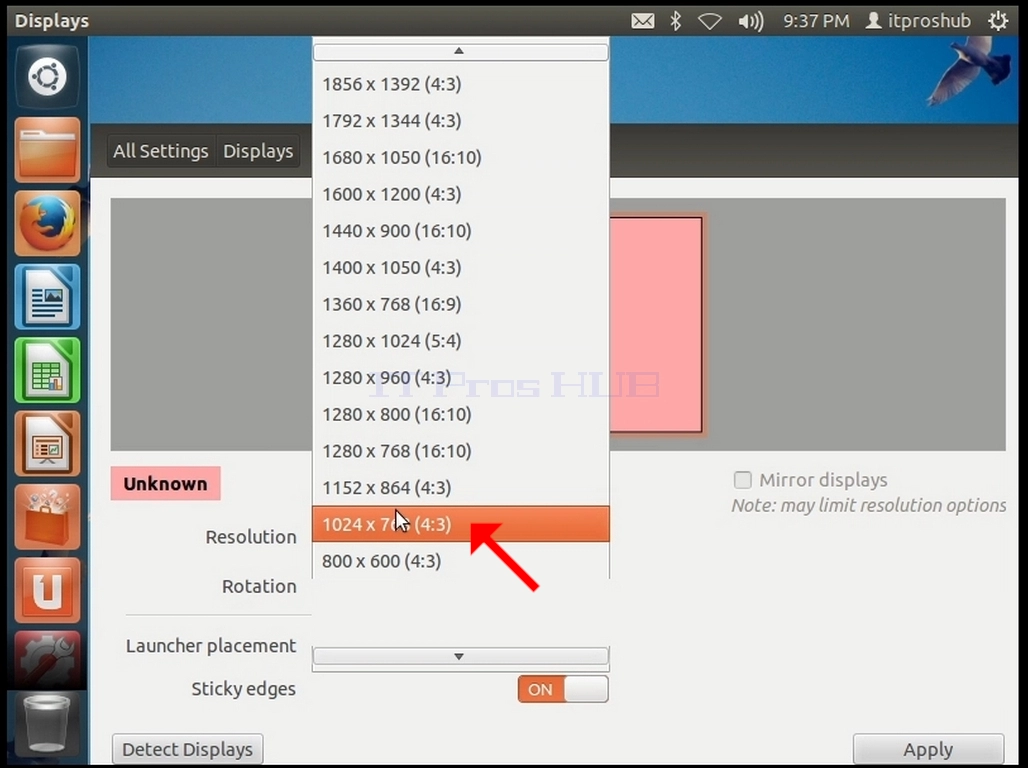This screenshot has width=1028, height=768.
Task: Select 1400 x 1050 (4:3) resolution
Action: click(461, 268)
